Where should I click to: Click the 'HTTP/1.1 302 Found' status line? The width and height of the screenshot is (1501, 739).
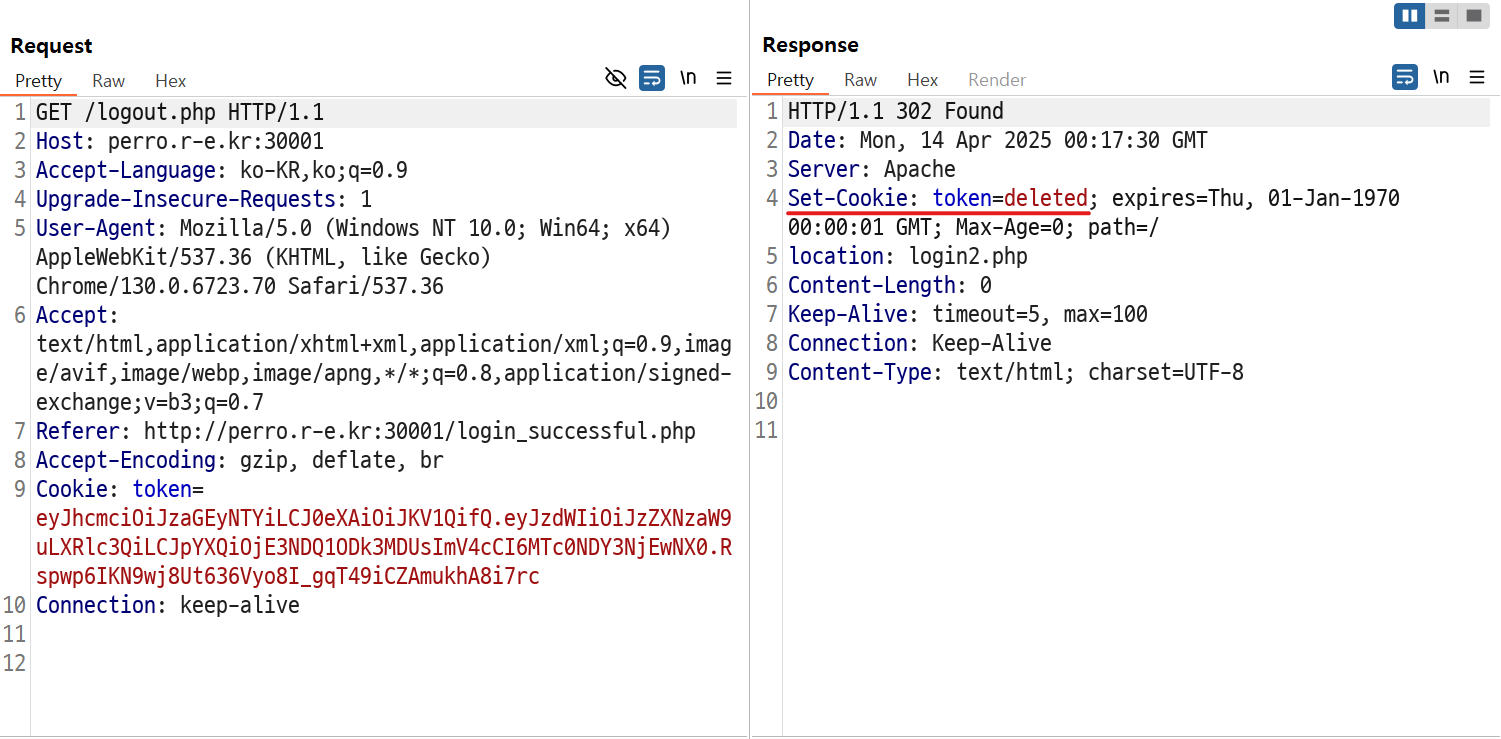(x=896, y=112)
